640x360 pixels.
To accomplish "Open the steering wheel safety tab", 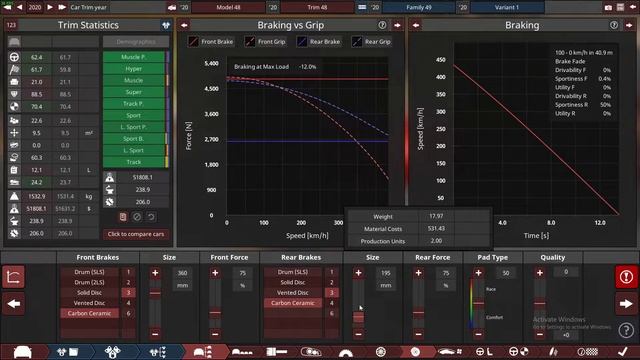I will click(519, 351).
